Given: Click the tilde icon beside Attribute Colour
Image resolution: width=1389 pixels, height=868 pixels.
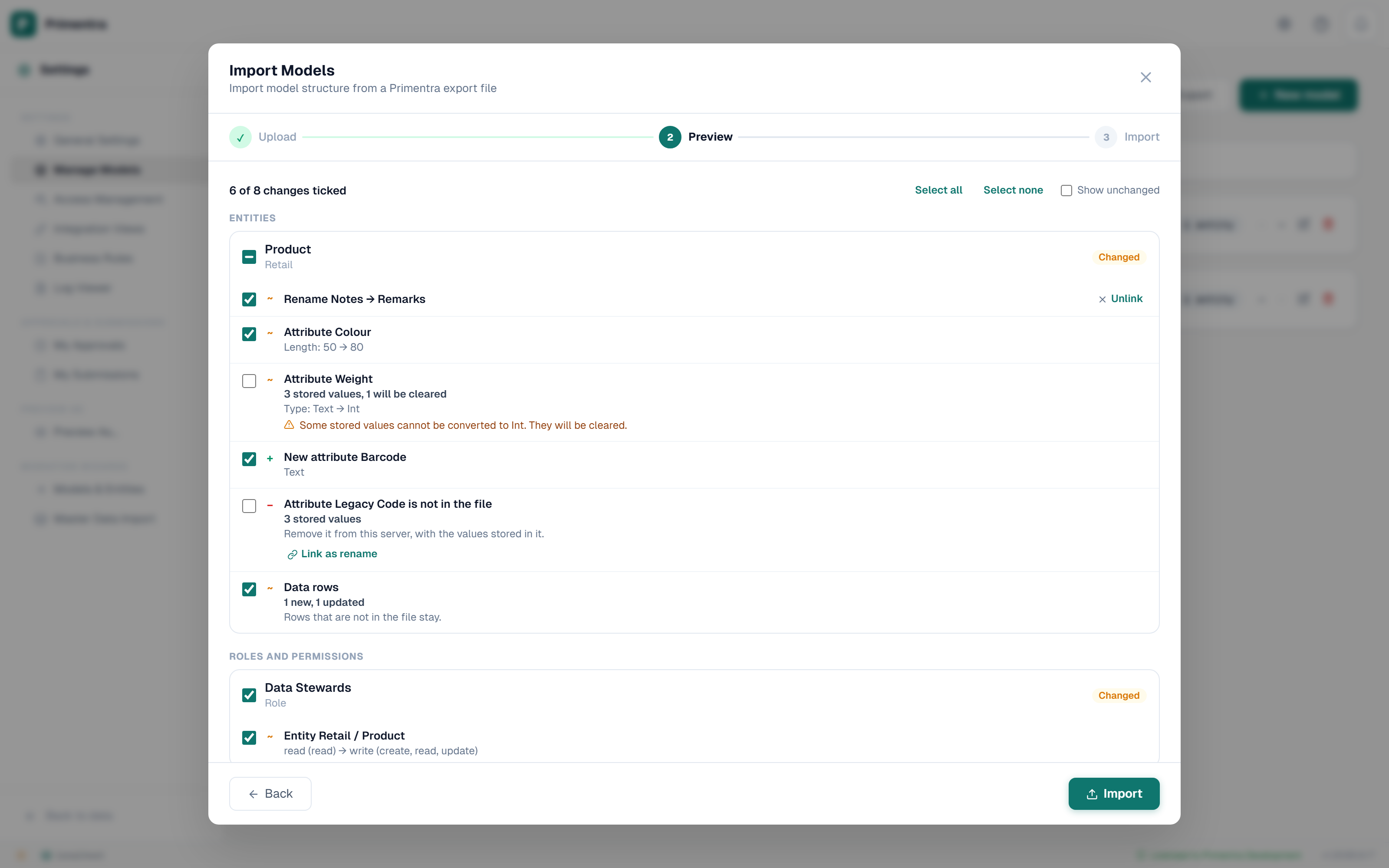Looking at the screenshot, I should pos(270,333).
